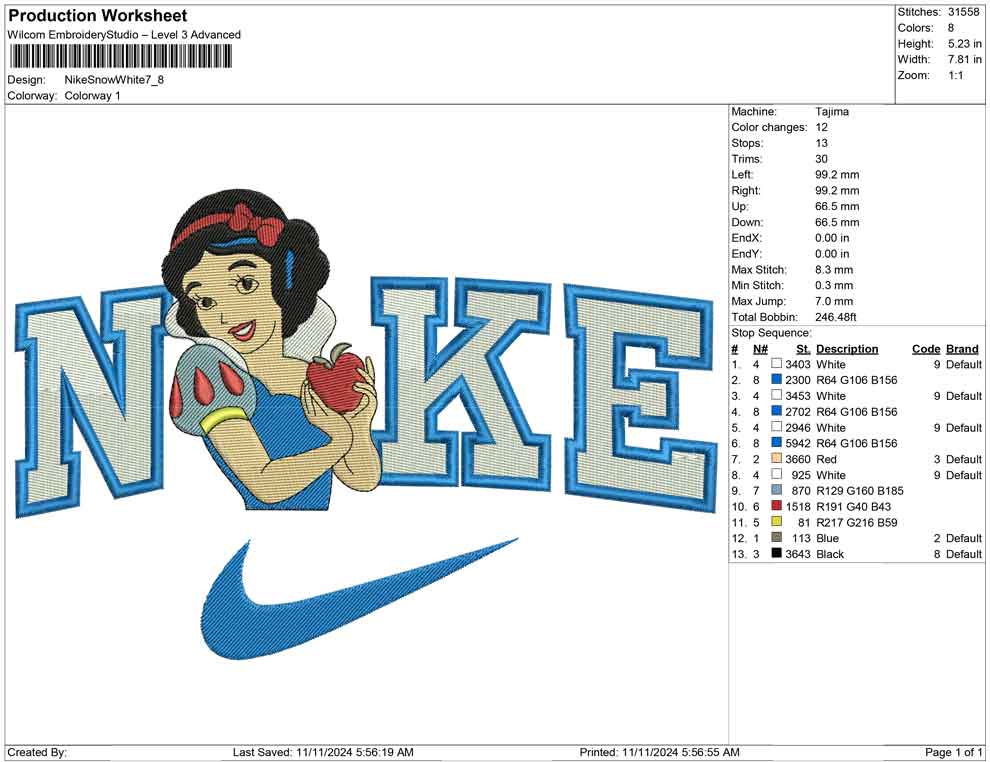Click the 'Page 1 of 1' footer text
This screenshot has width=990, height=762.
coord(953,752)
